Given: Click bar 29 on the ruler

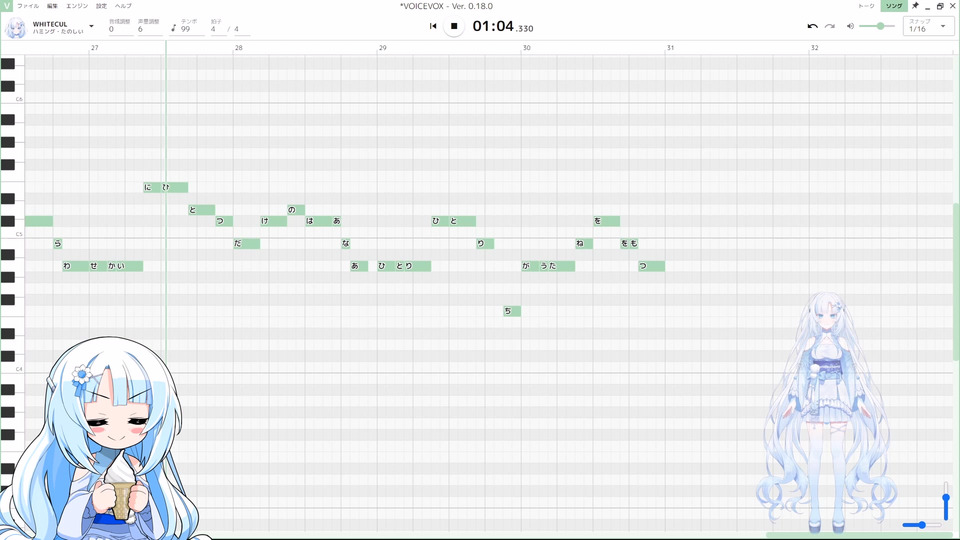Looking at the screenshot, I should [382, 48].
